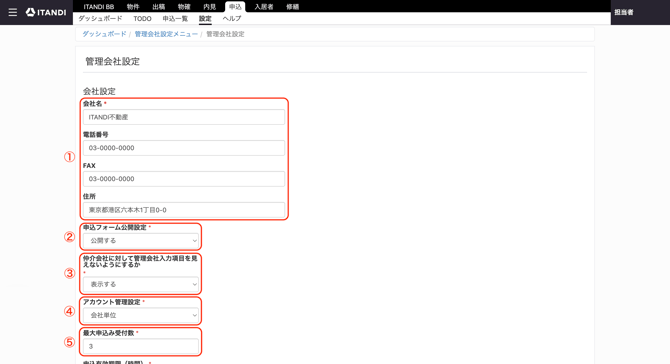The width and height of the screenshot is (670, 364).
Task: Open the 物確 tab
Action: [184, 6]
